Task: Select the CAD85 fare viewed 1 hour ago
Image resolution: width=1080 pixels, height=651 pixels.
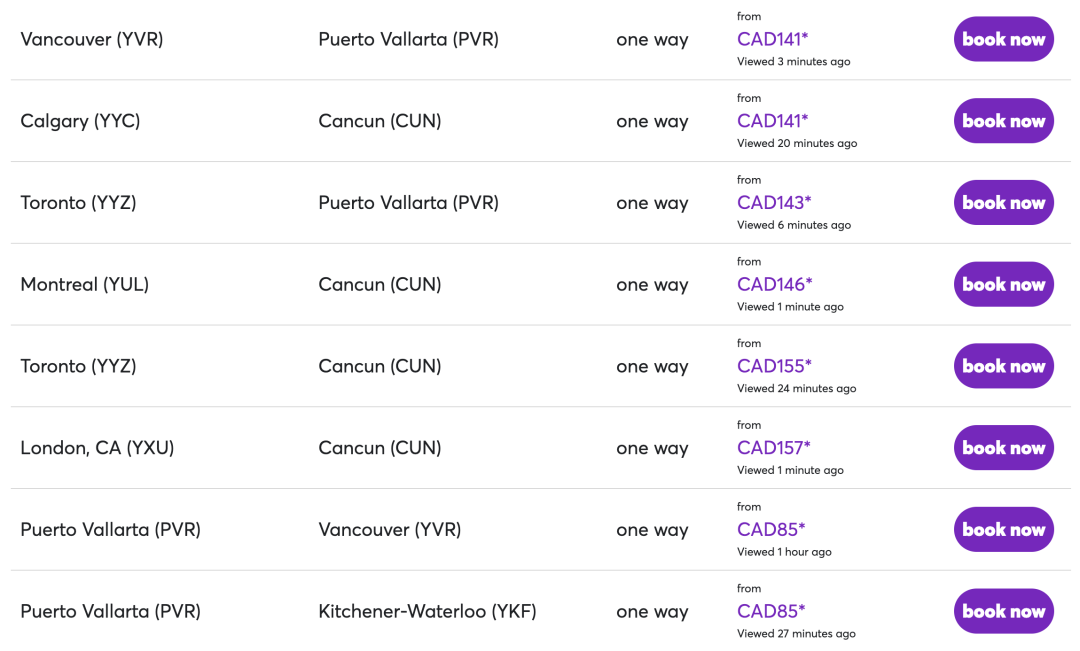Action: click(x=771, y=529)
